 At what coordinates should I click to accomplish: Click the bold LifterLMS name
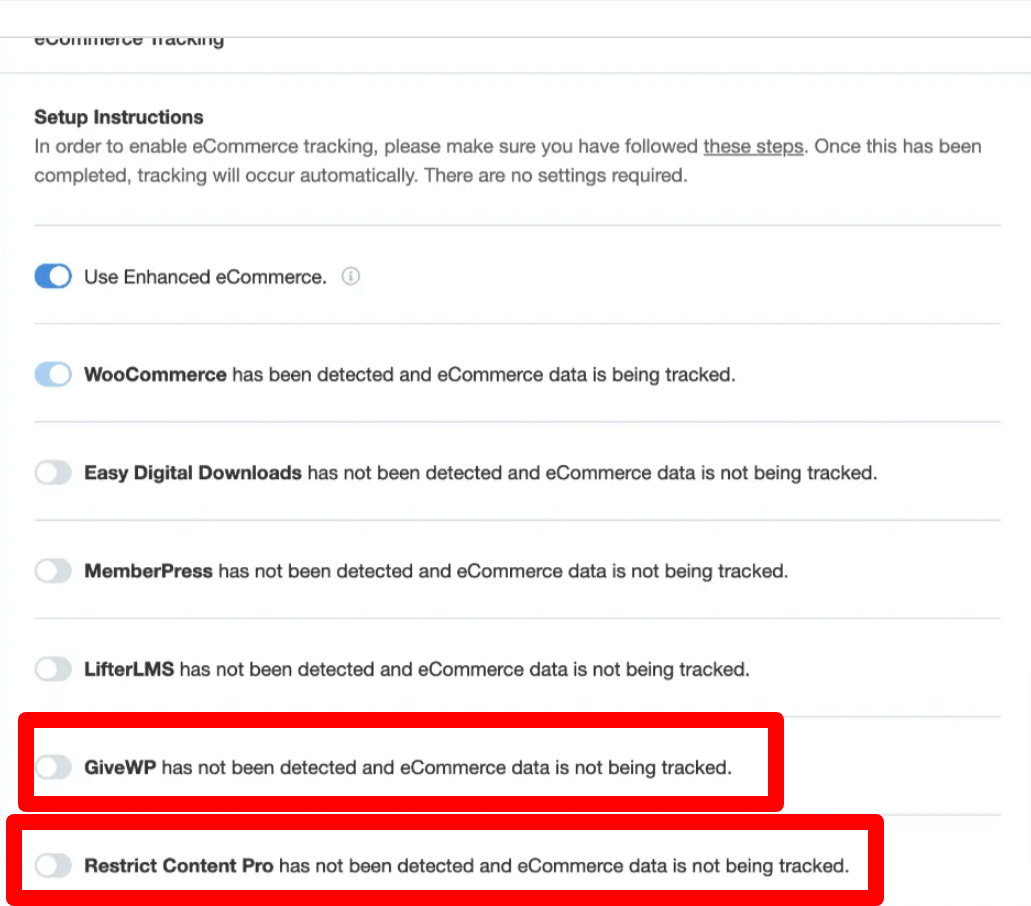(x=129, y=669)
